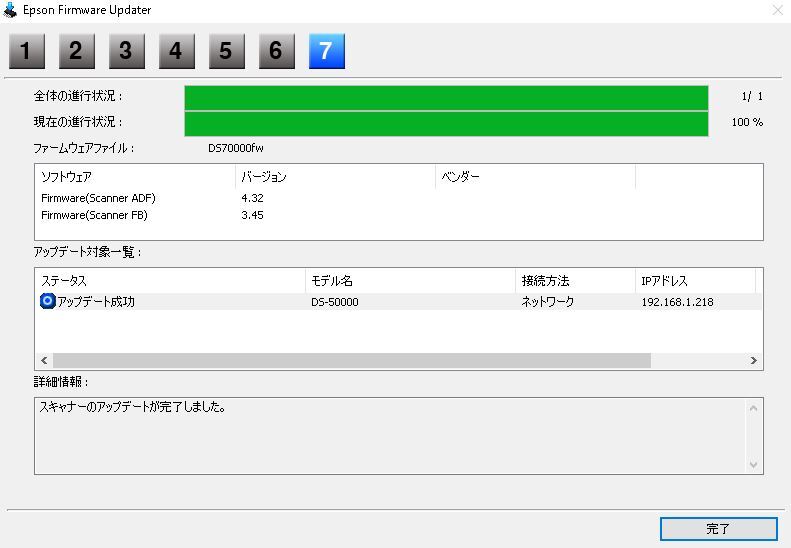
Task: Click the step 3 indicator
Action: (127, 51)
